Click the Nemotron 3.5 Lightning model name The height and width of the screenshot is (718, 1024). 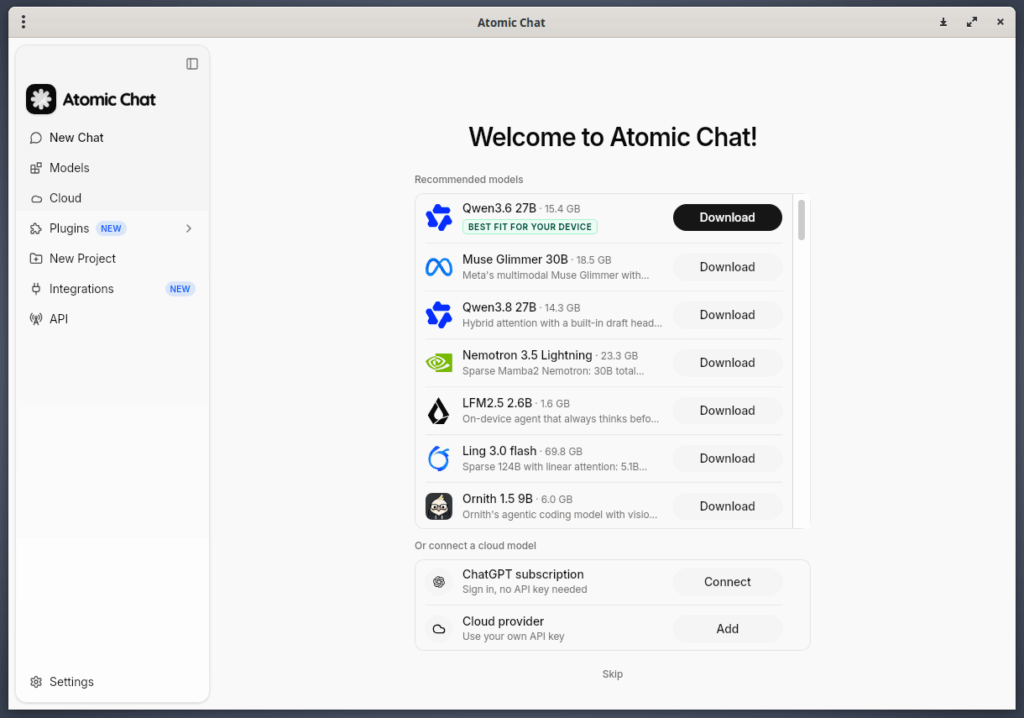coord(527,355)
